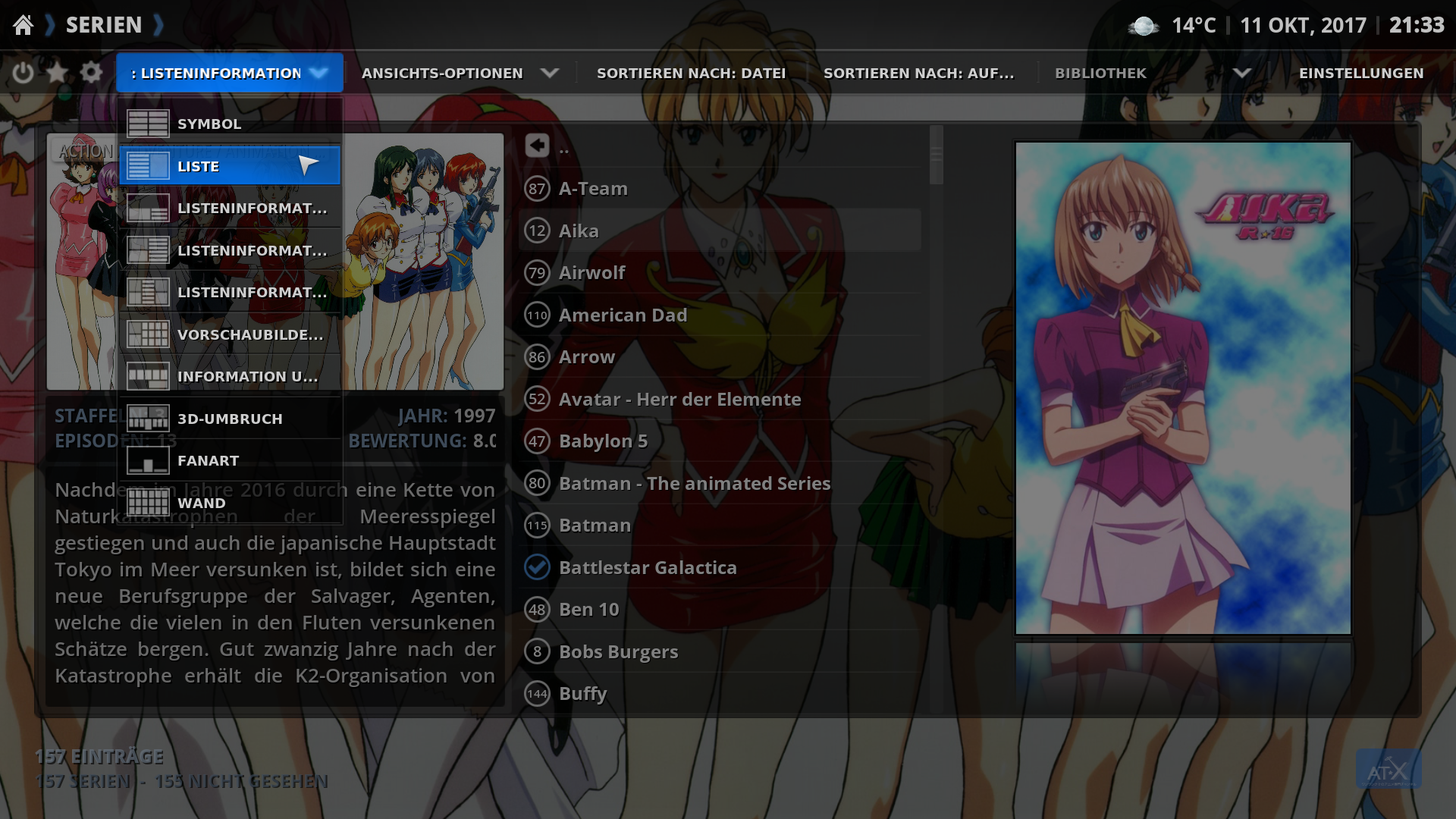Select Babylon 5 in the list
The image size is (1456, 819).
(x=720, y=441)
